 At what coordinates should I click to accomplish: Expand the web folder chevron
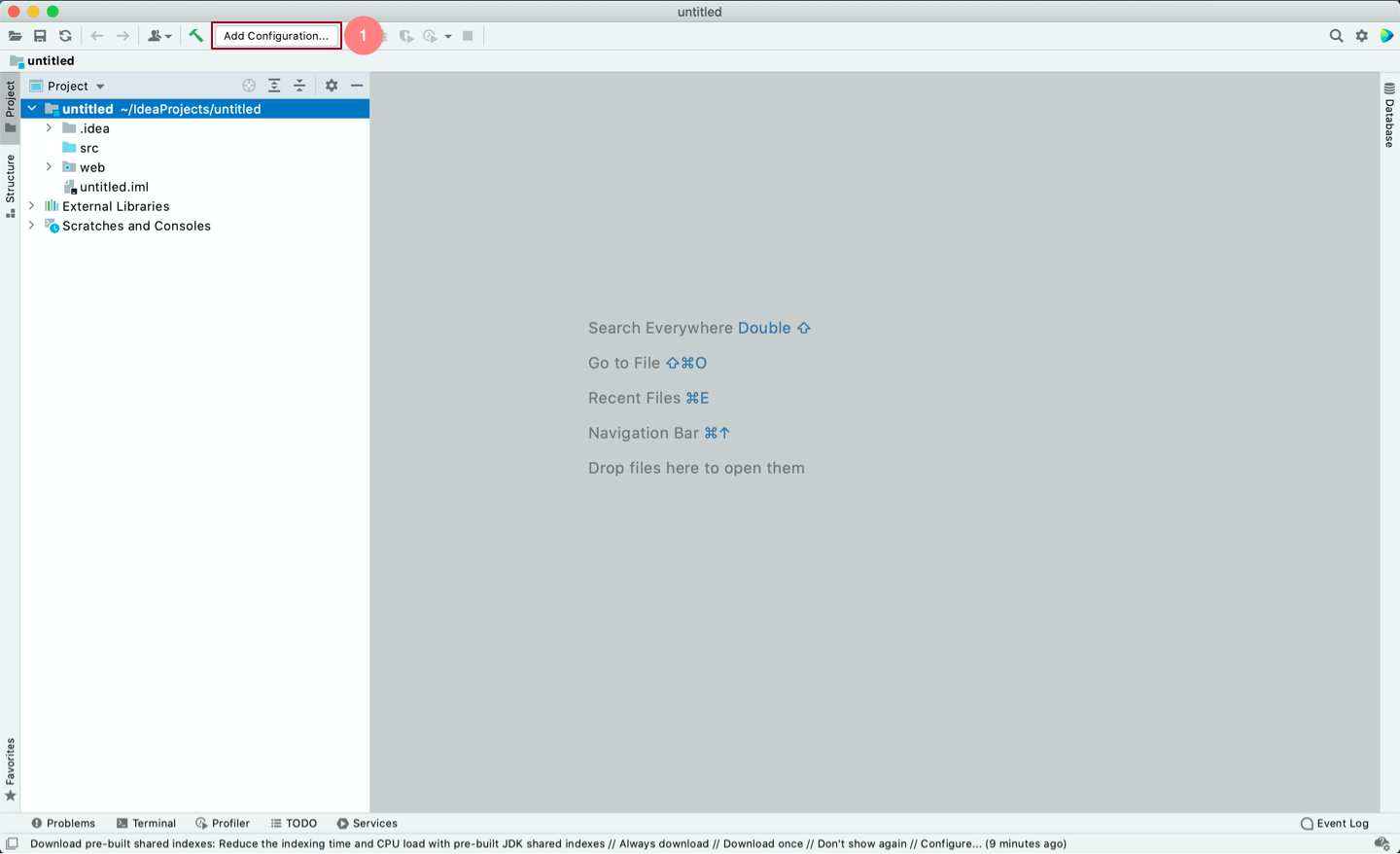50,167
